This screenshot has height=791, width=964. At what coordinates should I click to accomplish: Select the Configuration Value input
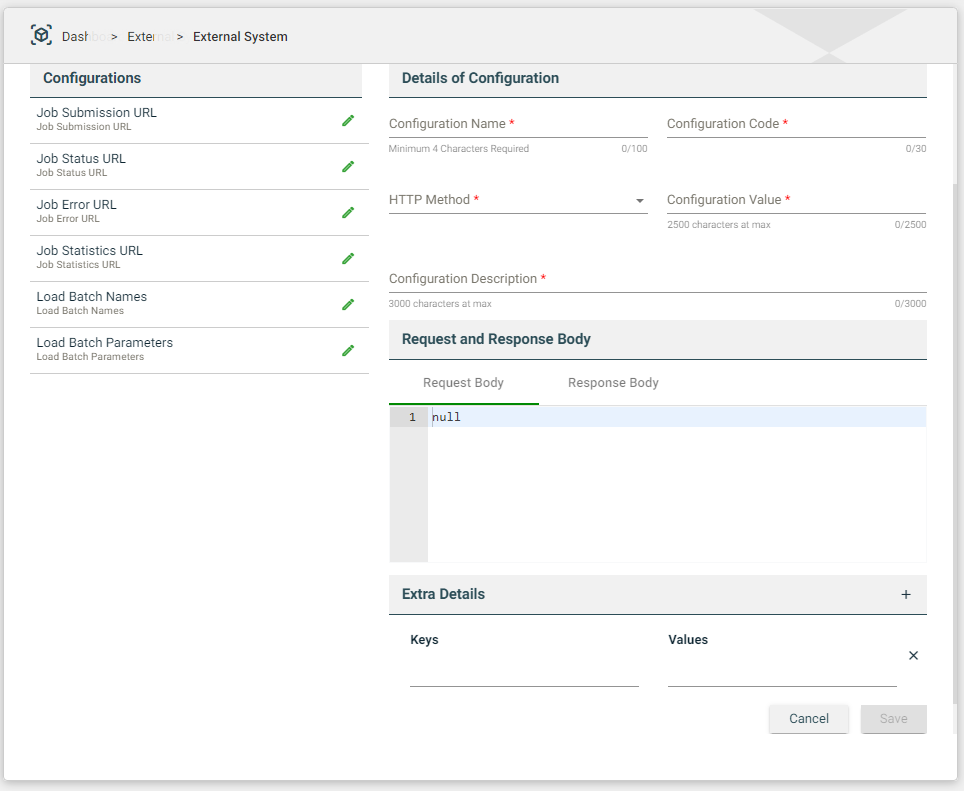(x=796, y=201)
